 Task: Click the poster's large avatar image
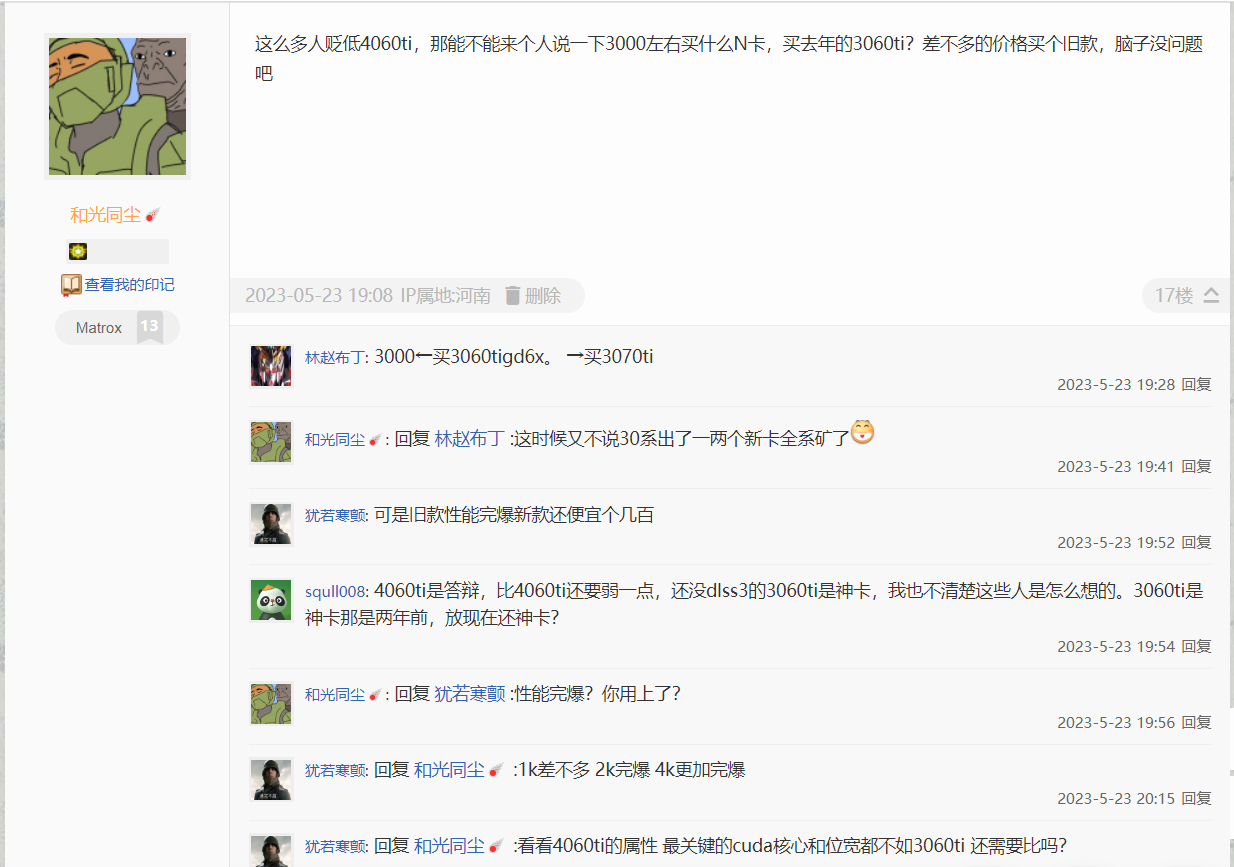tap(117, 106)
